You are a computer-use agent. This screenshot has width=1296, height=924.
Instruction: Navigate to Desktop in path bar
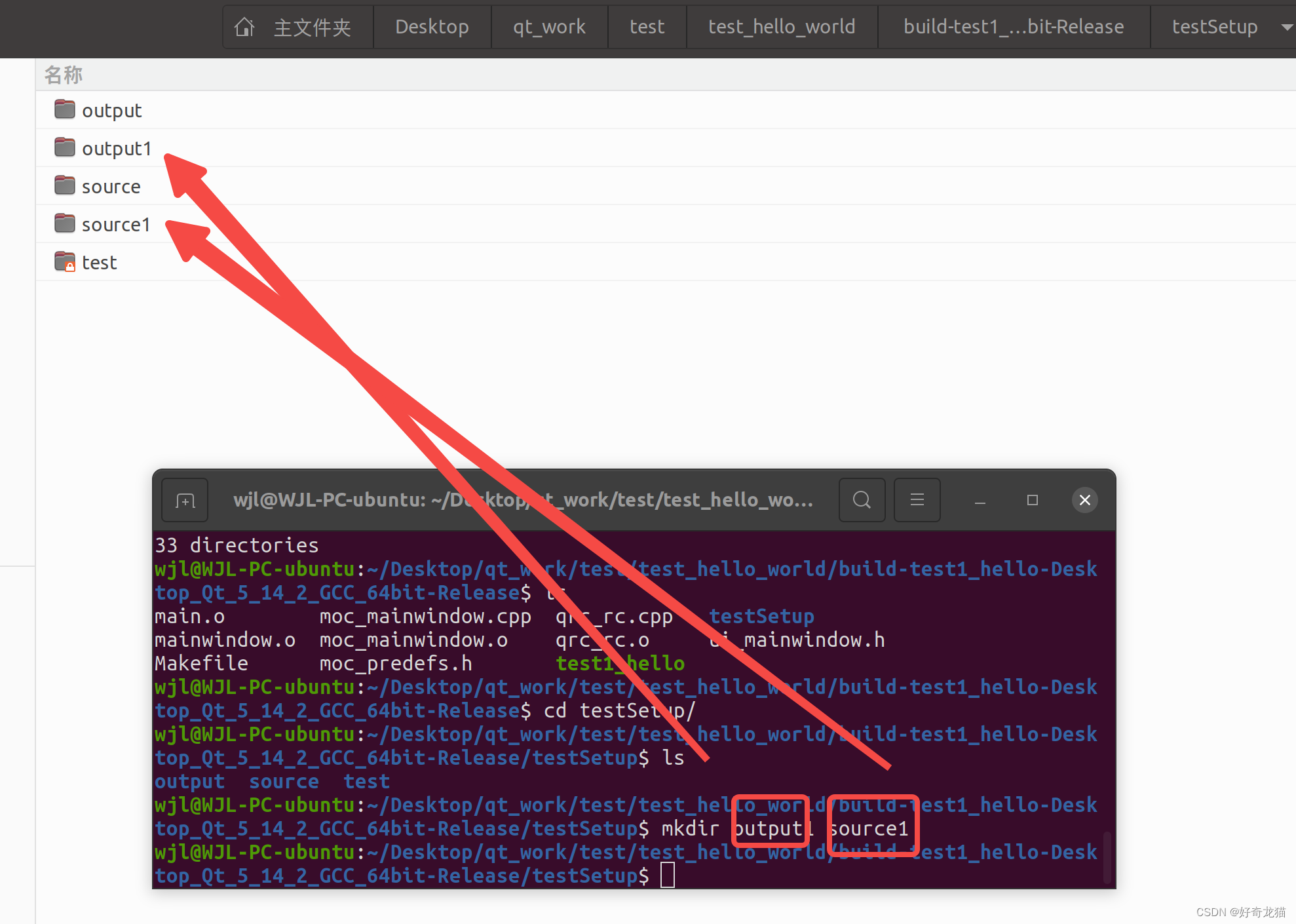coord(432,27)
